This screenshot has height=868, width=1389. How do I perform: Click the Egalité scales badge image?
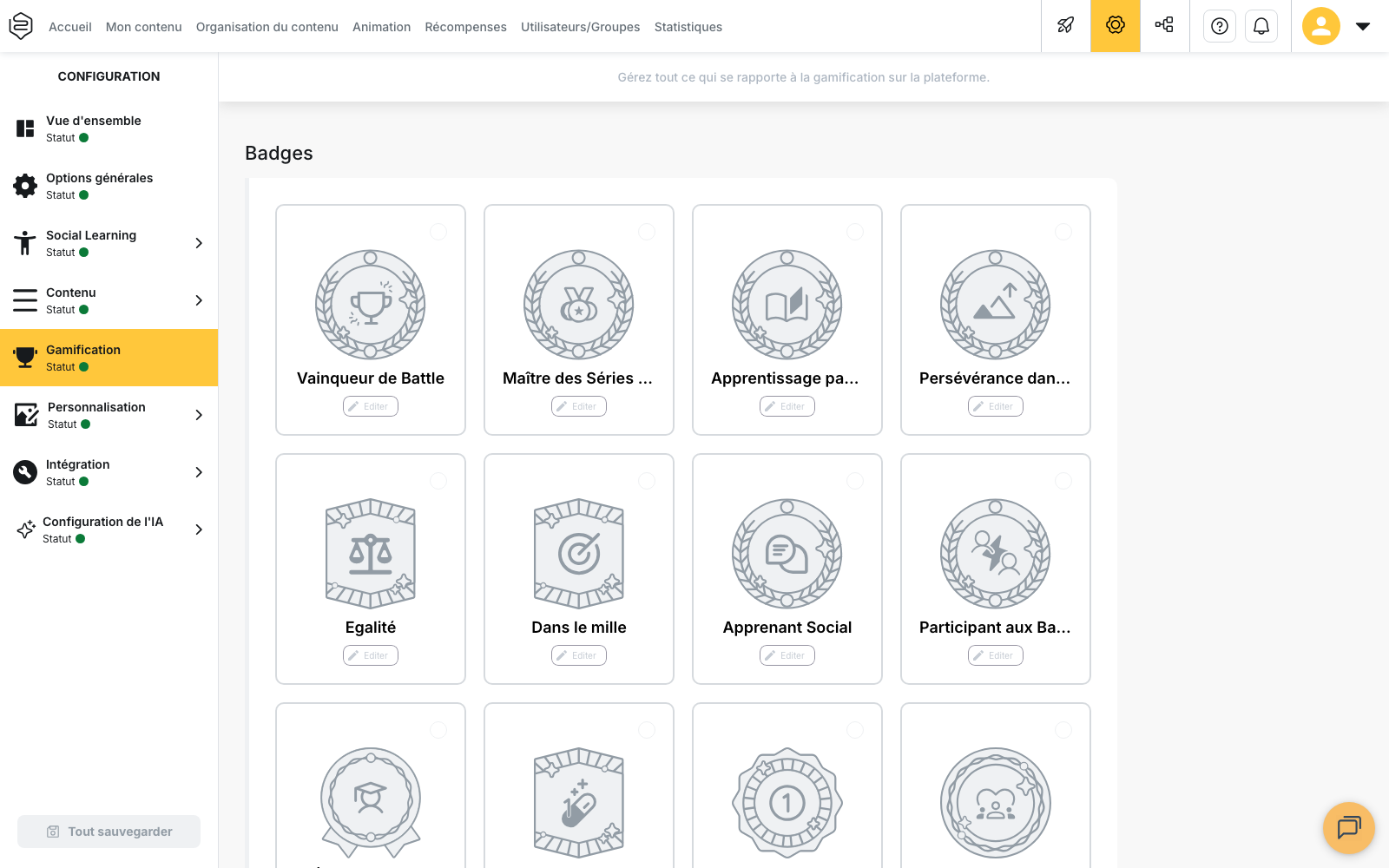pyautogui.click(x=371, y=554)
